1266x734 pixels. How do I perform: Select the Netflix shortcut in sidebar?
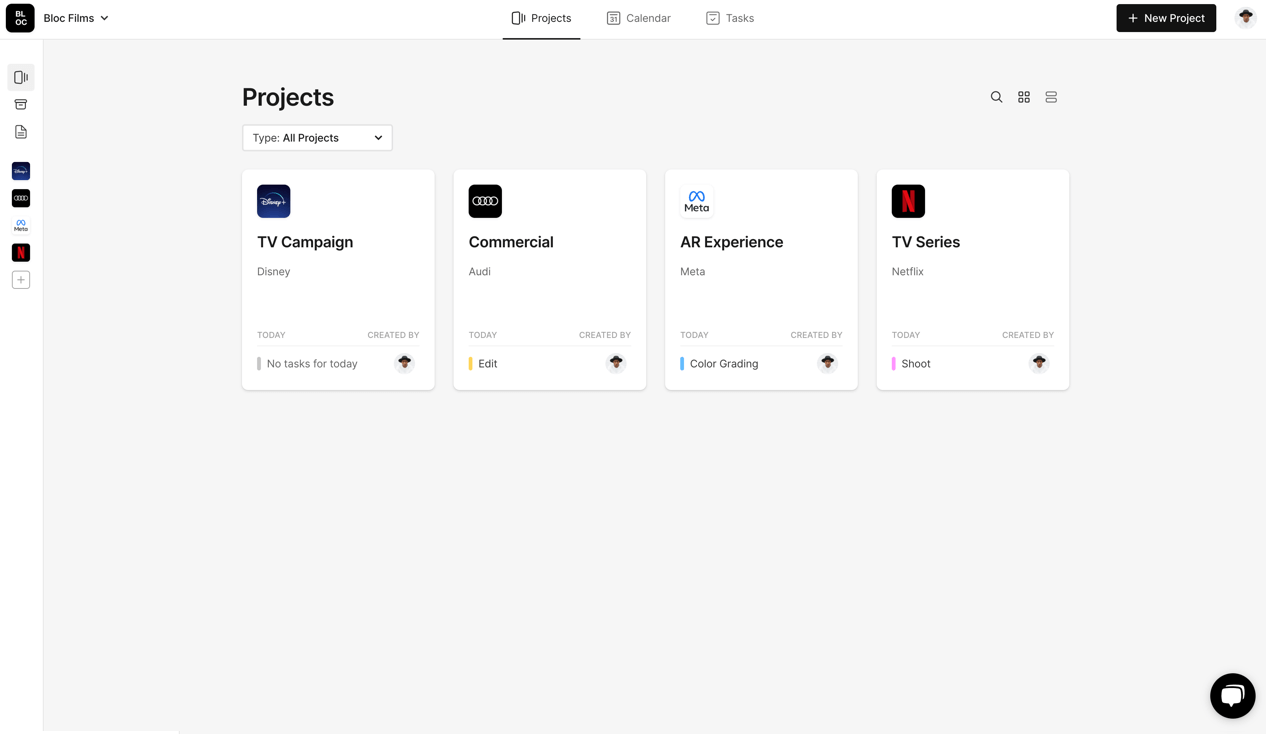point(21,253)
